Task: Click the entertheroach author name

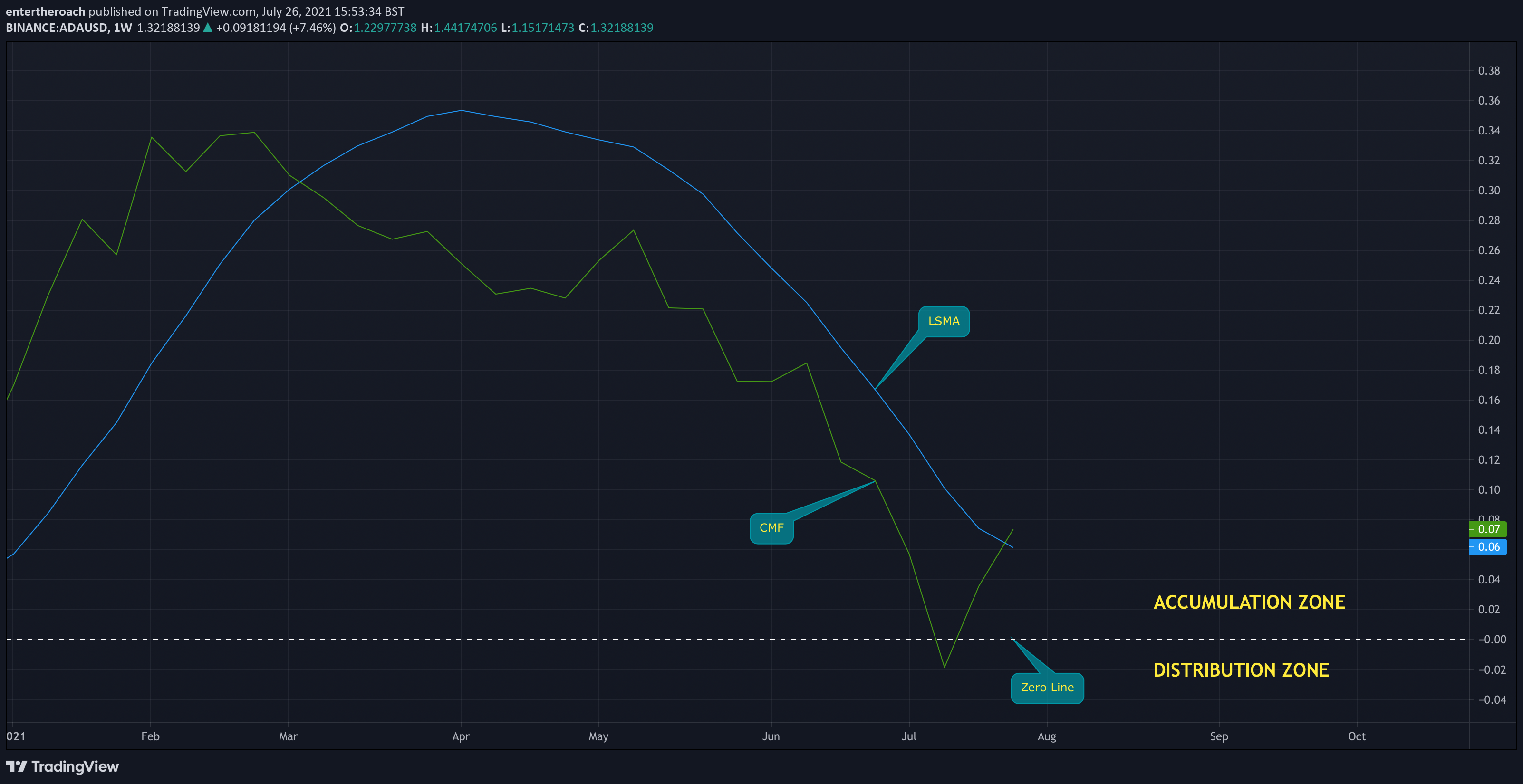Action: point(46,11)
